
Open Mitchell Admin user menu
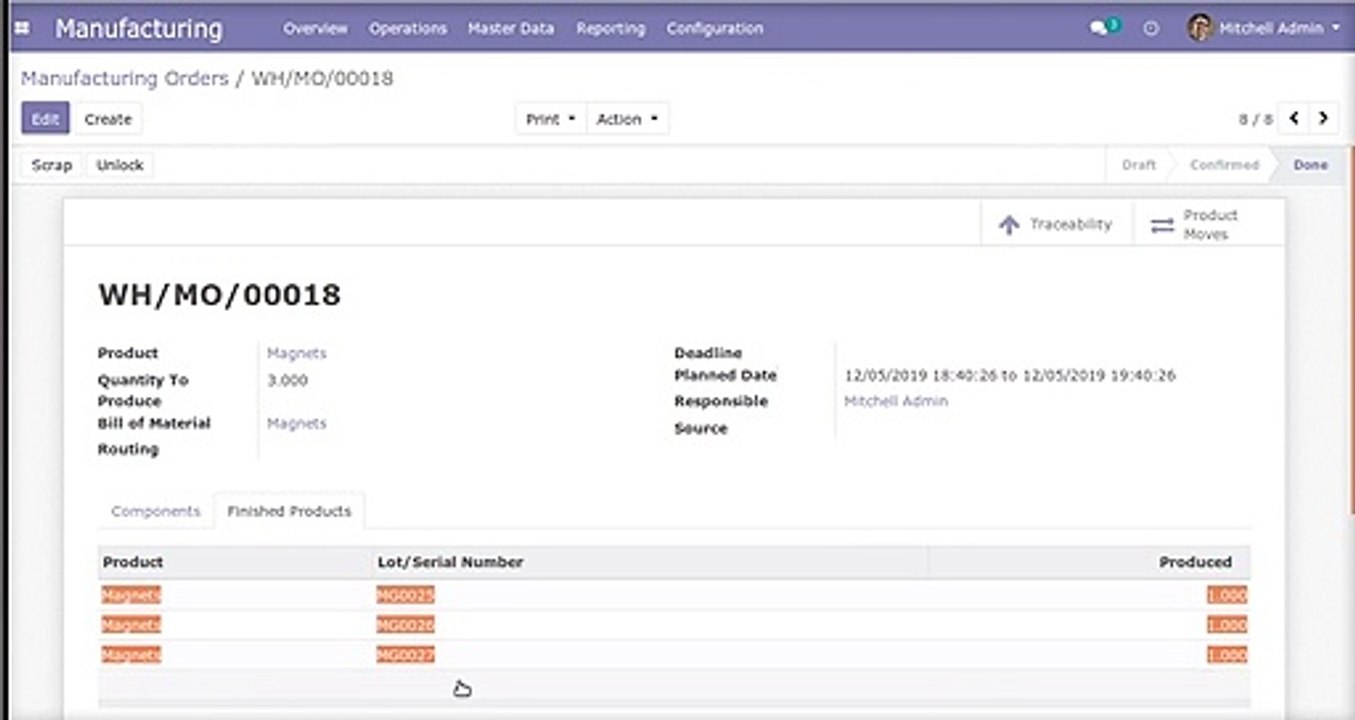[x=1264, y=28]
